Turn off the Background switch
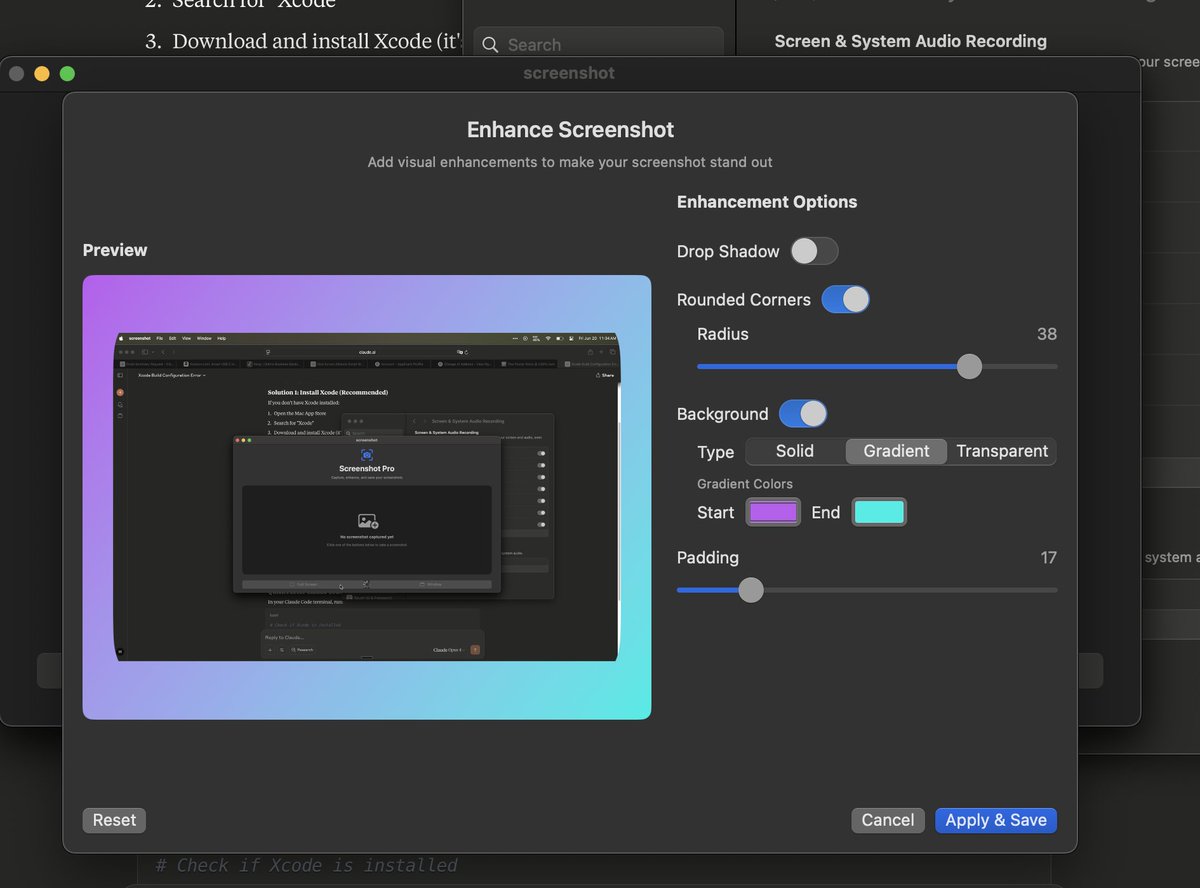The height and width of the screenshot is (888, 1200). click(x=802, y=413)
